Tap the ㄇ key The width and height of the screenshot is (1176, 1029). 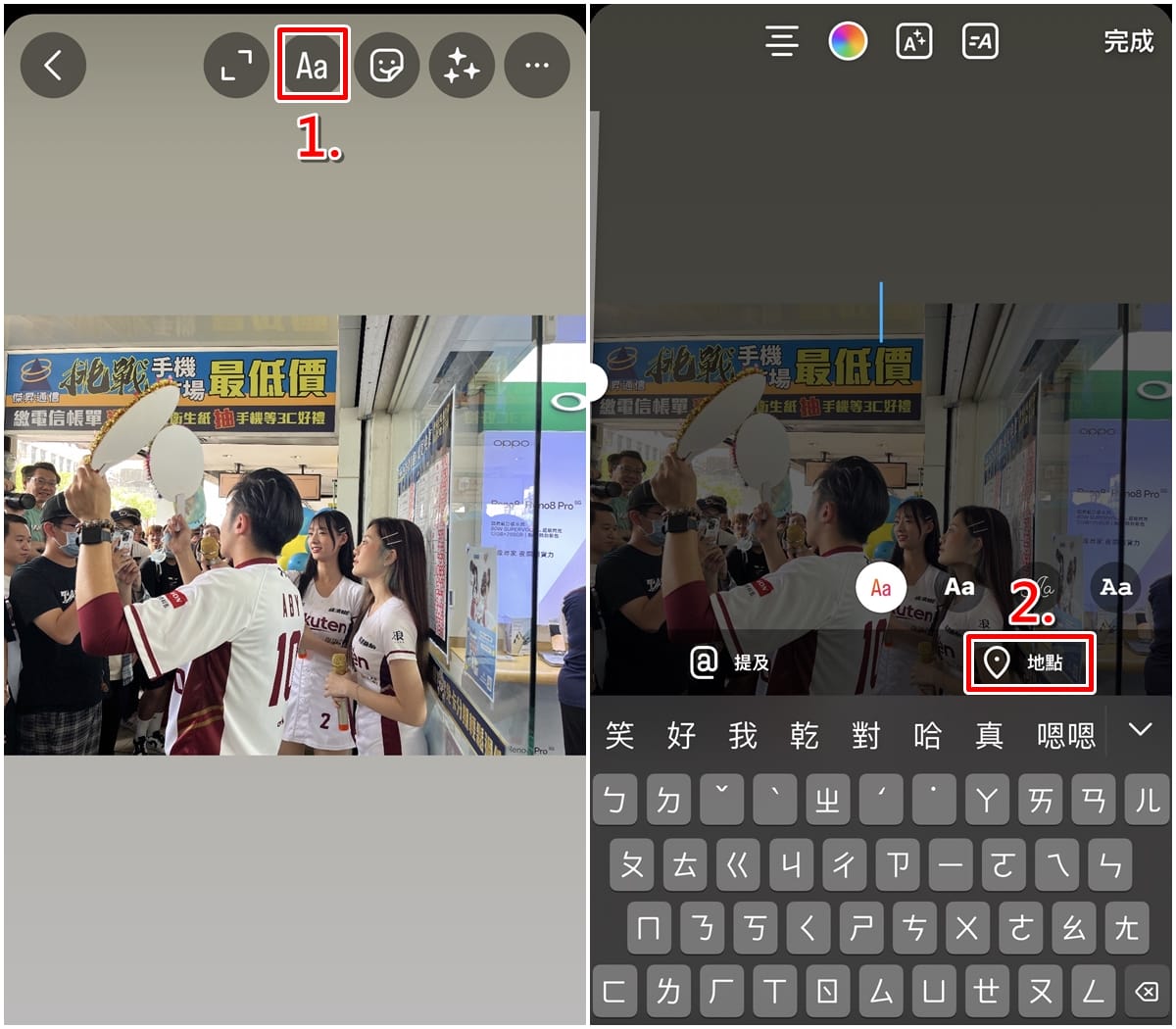(x=649, y=928)
